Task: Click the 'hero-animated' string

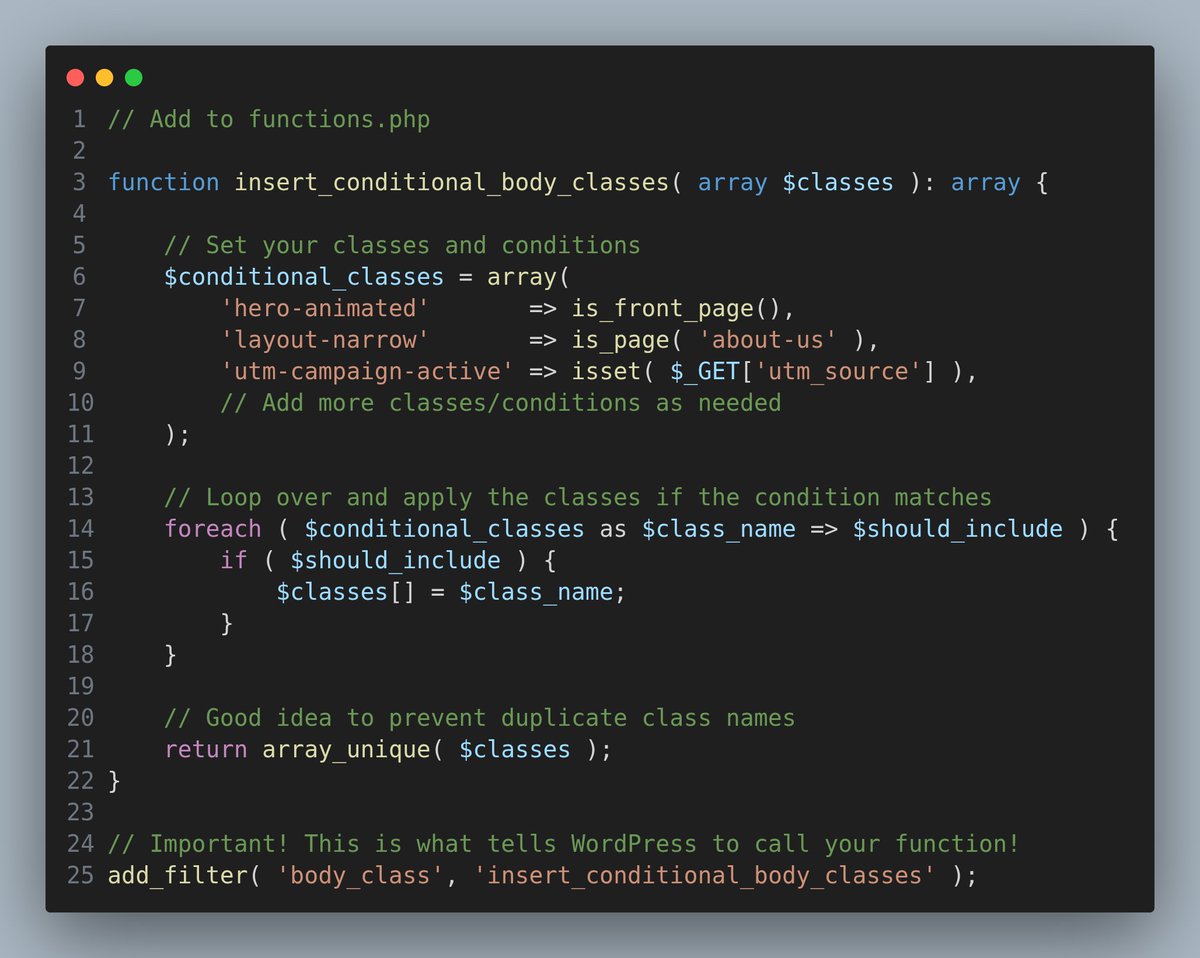Action: pyautogui.click(x=325, y=308)
